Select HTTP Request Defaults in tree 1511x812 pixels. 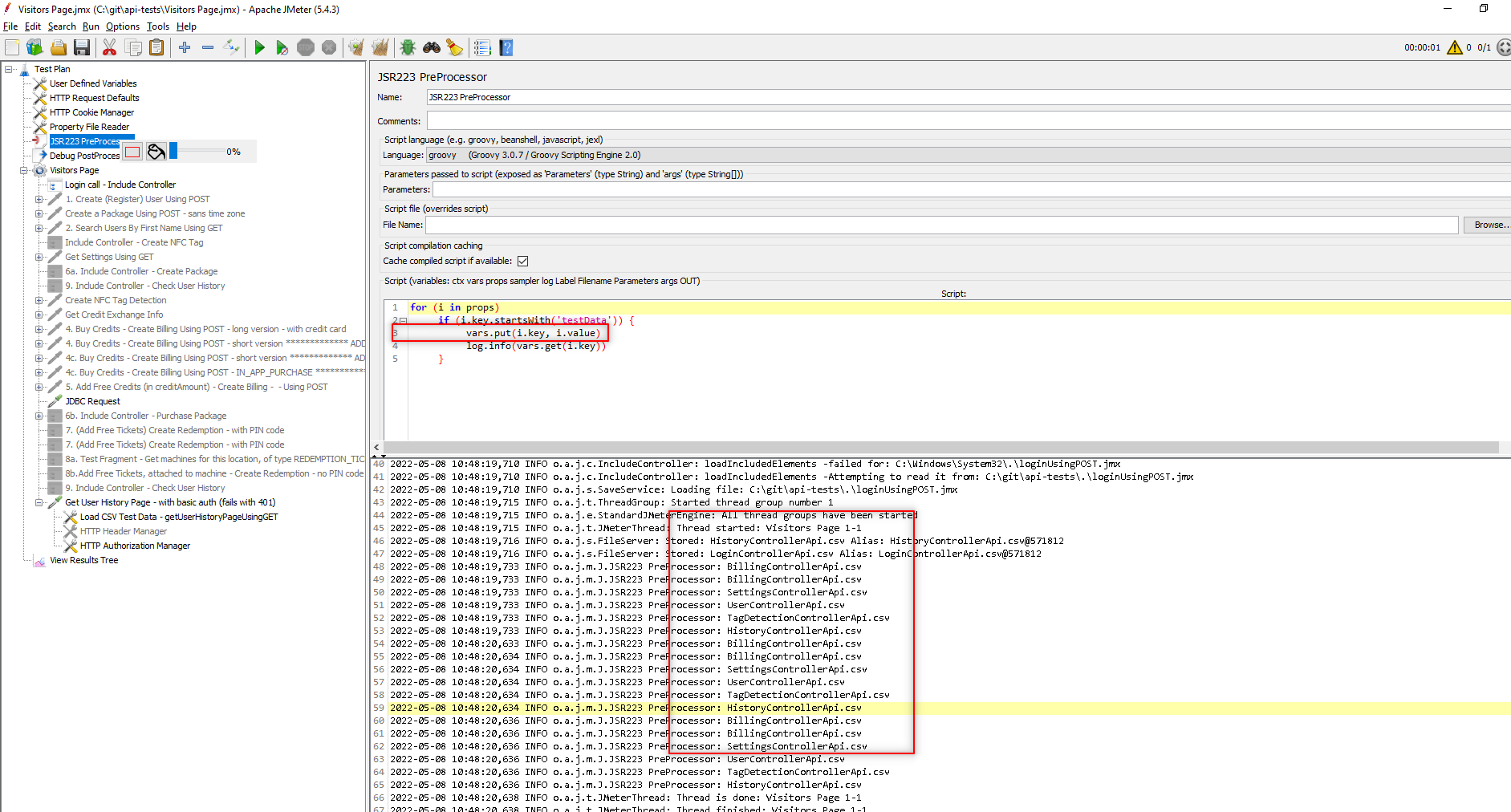(94, 98)
